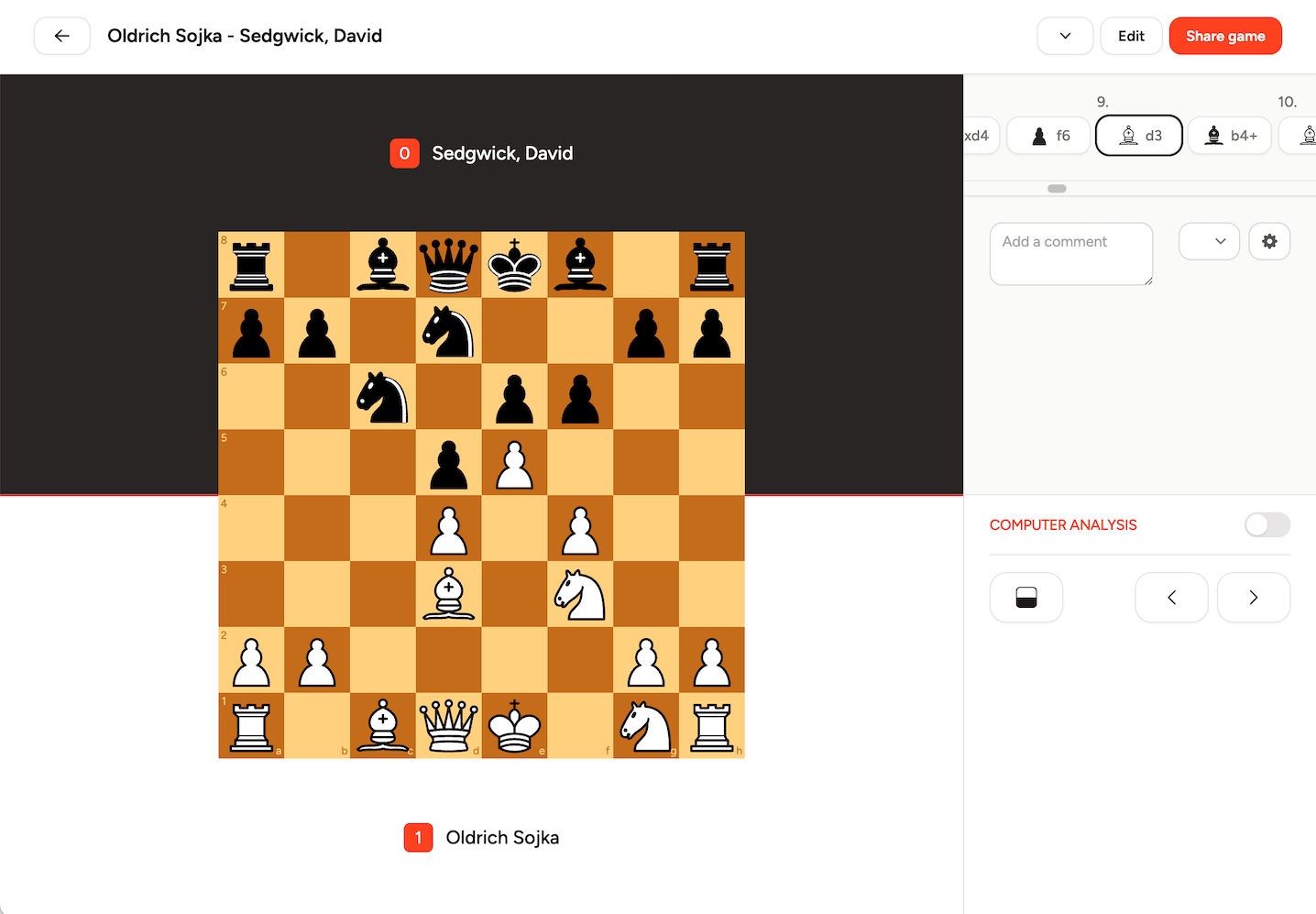Screen dimensions: 1316x914
Task: Go to the previous move arrow
Action: point(1171,598)
